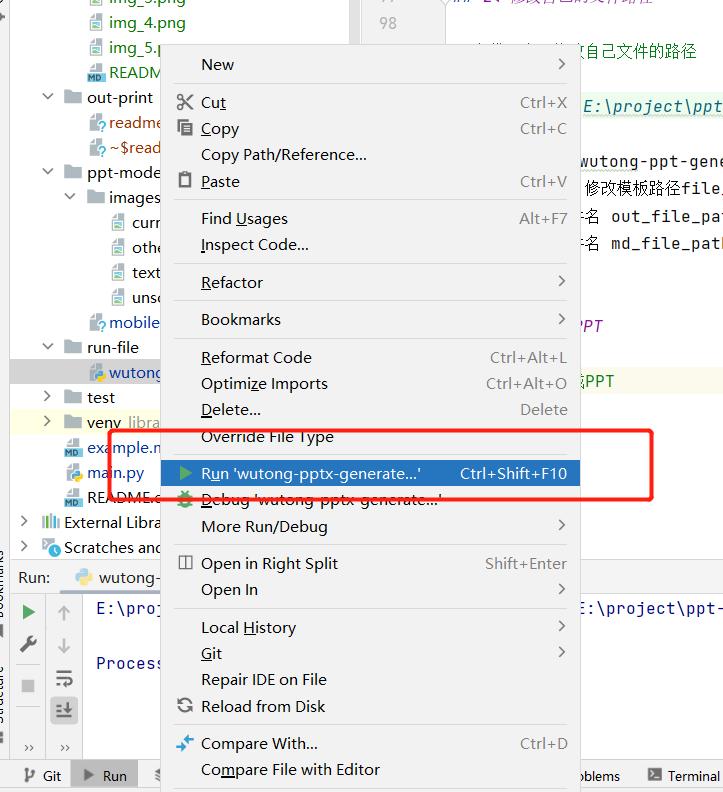Image resolution: width=723 pixels, height=792 pixels.
Task: Choose Inspect Code...
Action: click(x=370, y=244)
